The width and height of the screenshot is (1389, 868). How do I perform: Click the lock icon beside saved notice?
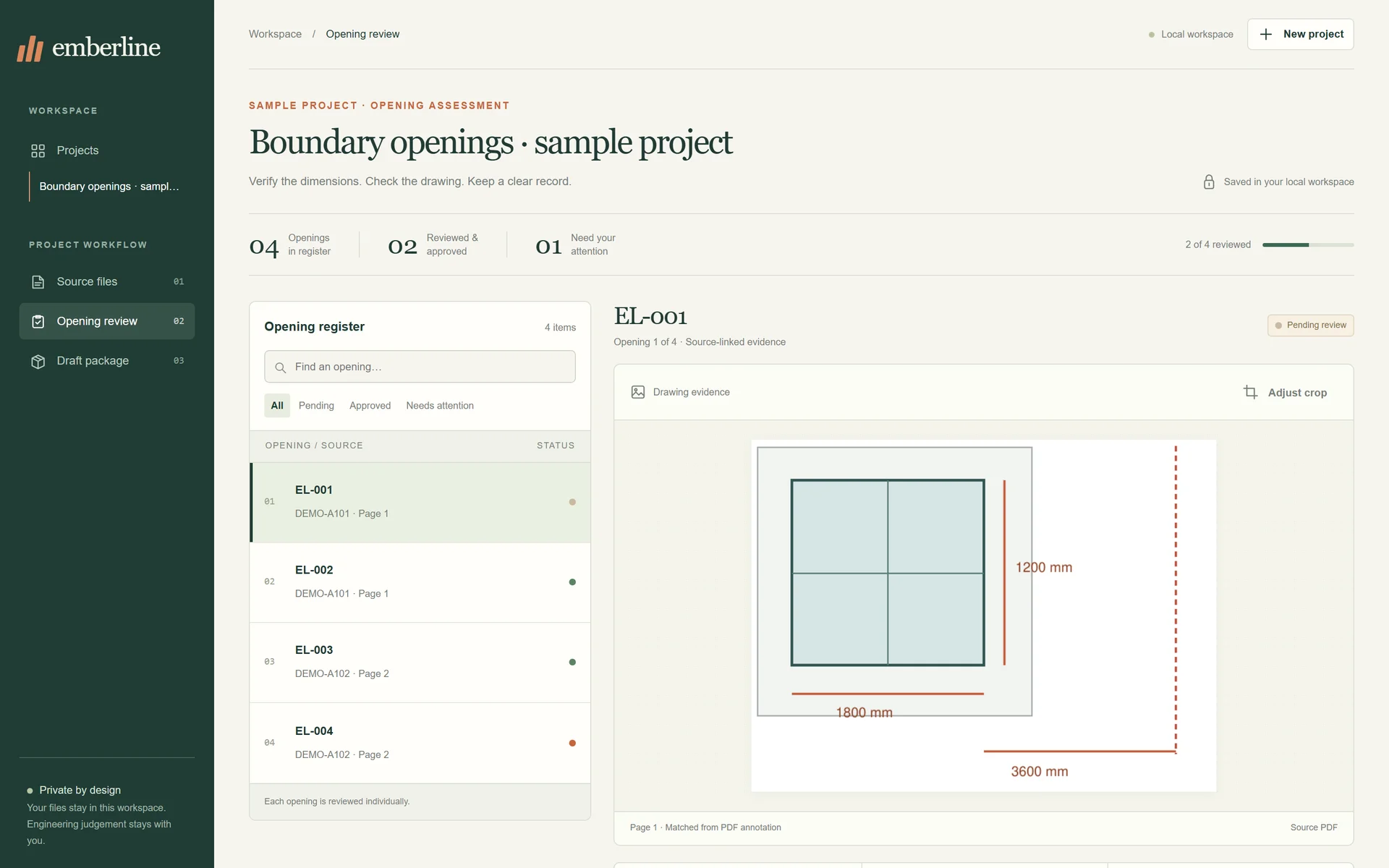(1209, 182)
